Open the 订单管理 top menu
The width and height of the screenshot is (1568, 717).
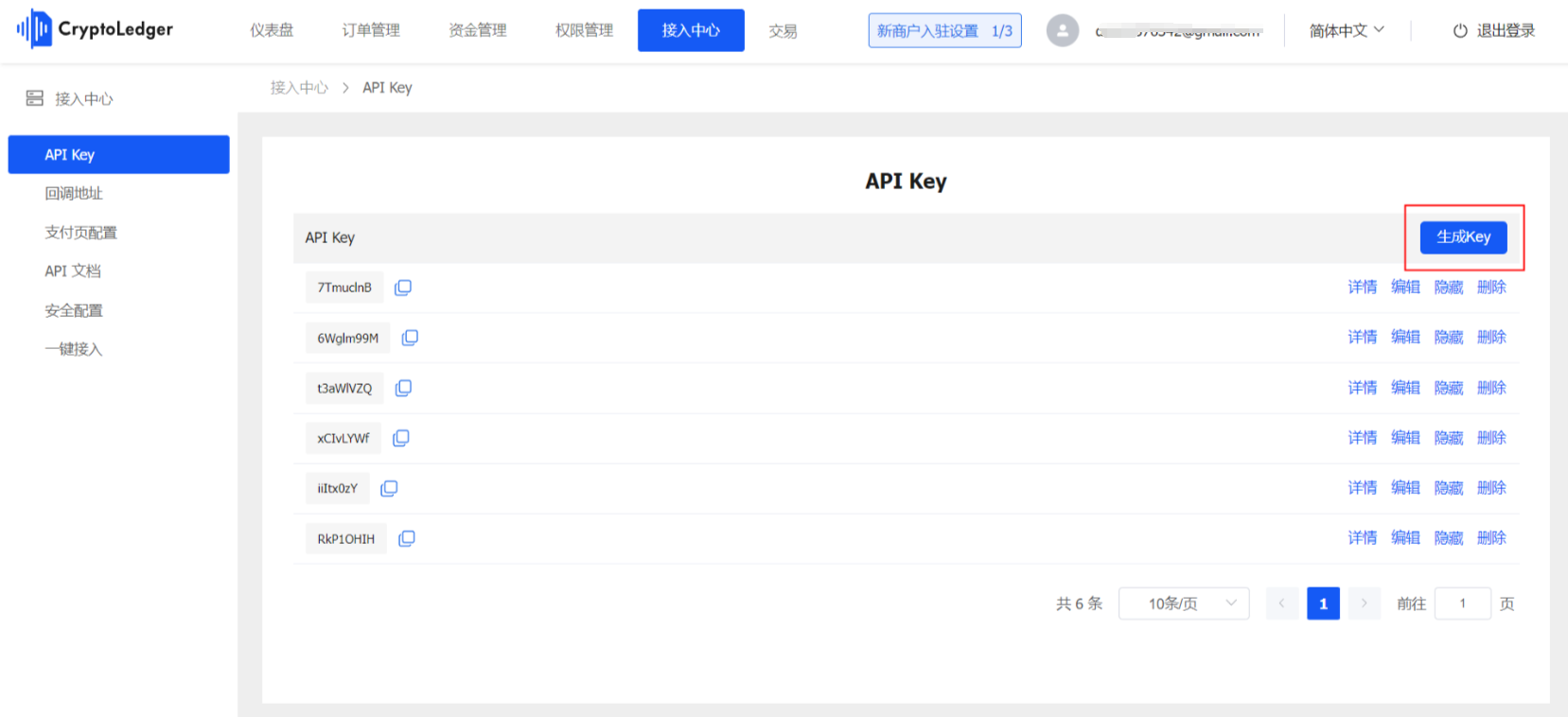[371, 30]
